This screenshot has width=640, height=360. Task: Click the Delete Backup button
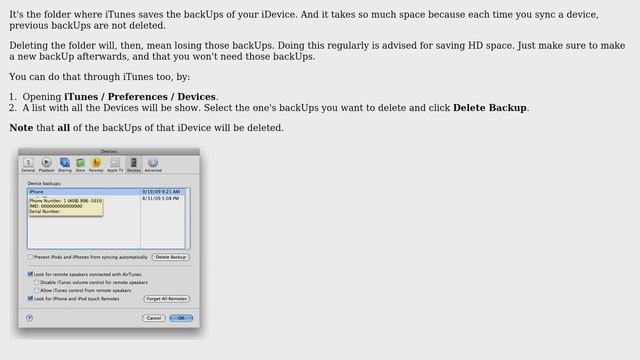coord(171,257)
